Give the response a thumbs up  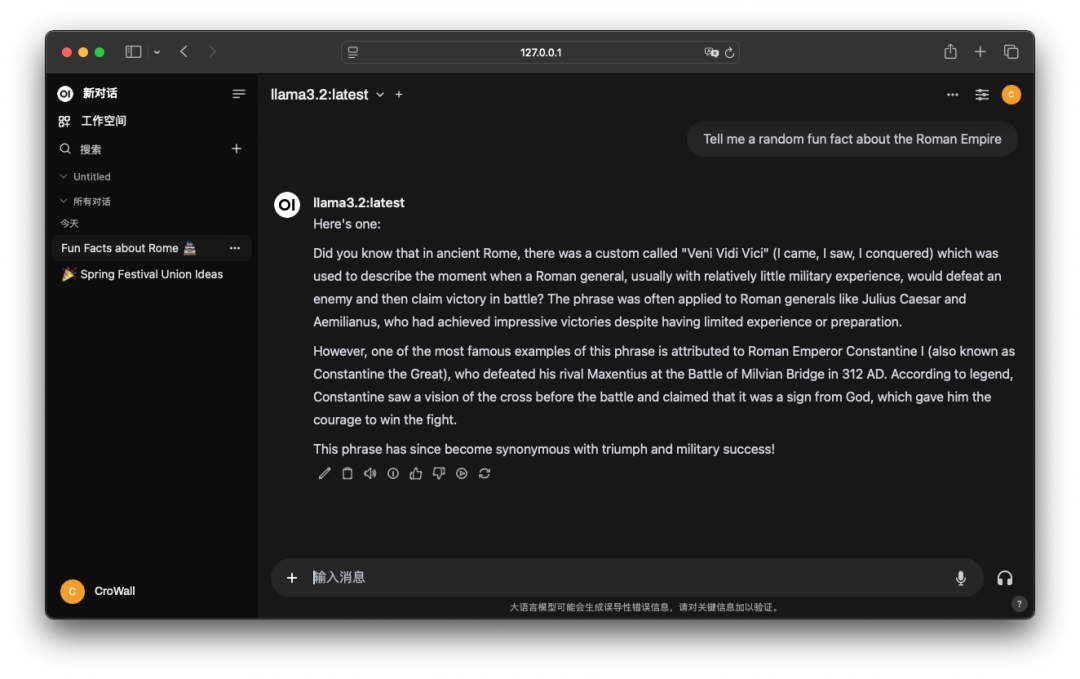point(415,473)
